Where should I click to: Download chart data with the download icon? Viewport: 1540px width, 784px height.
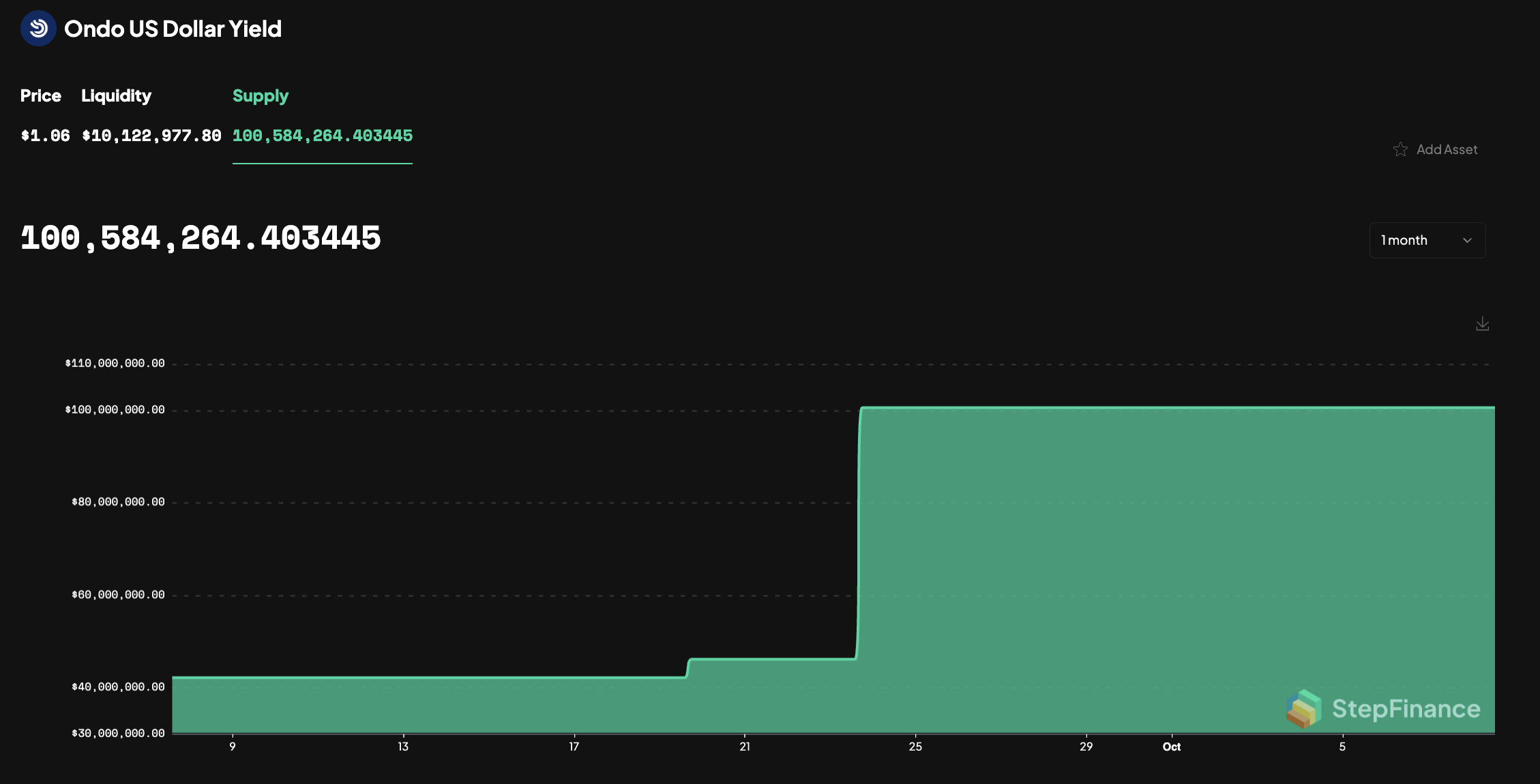(1482, 324)
